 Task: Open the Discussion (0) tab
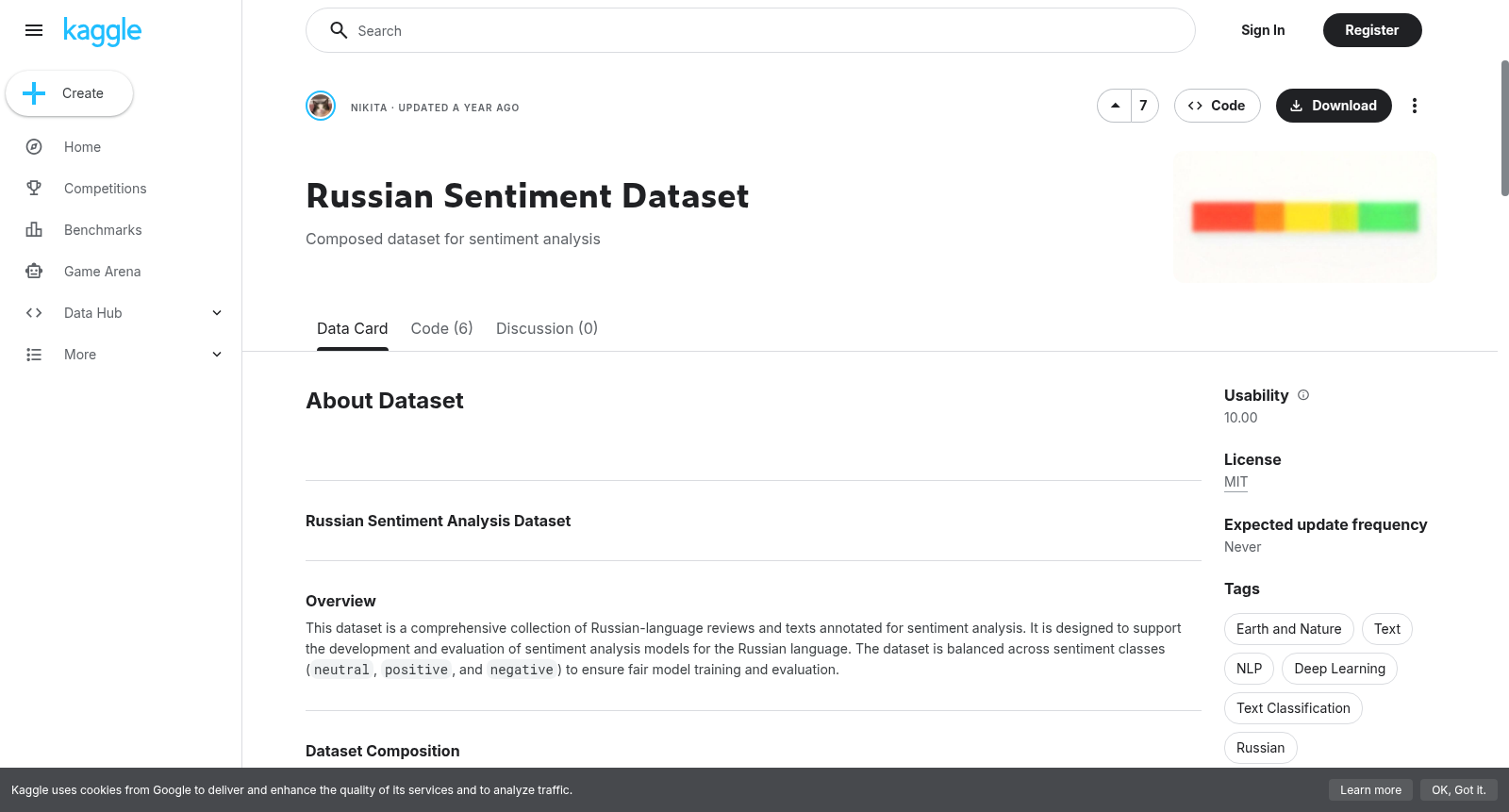(547, 328)
